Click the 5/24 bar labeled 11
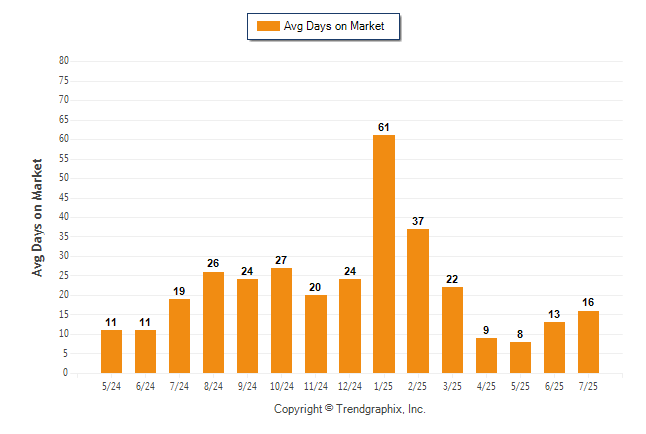646x434 pixels. pyautogui.click(x=111, y=352)
